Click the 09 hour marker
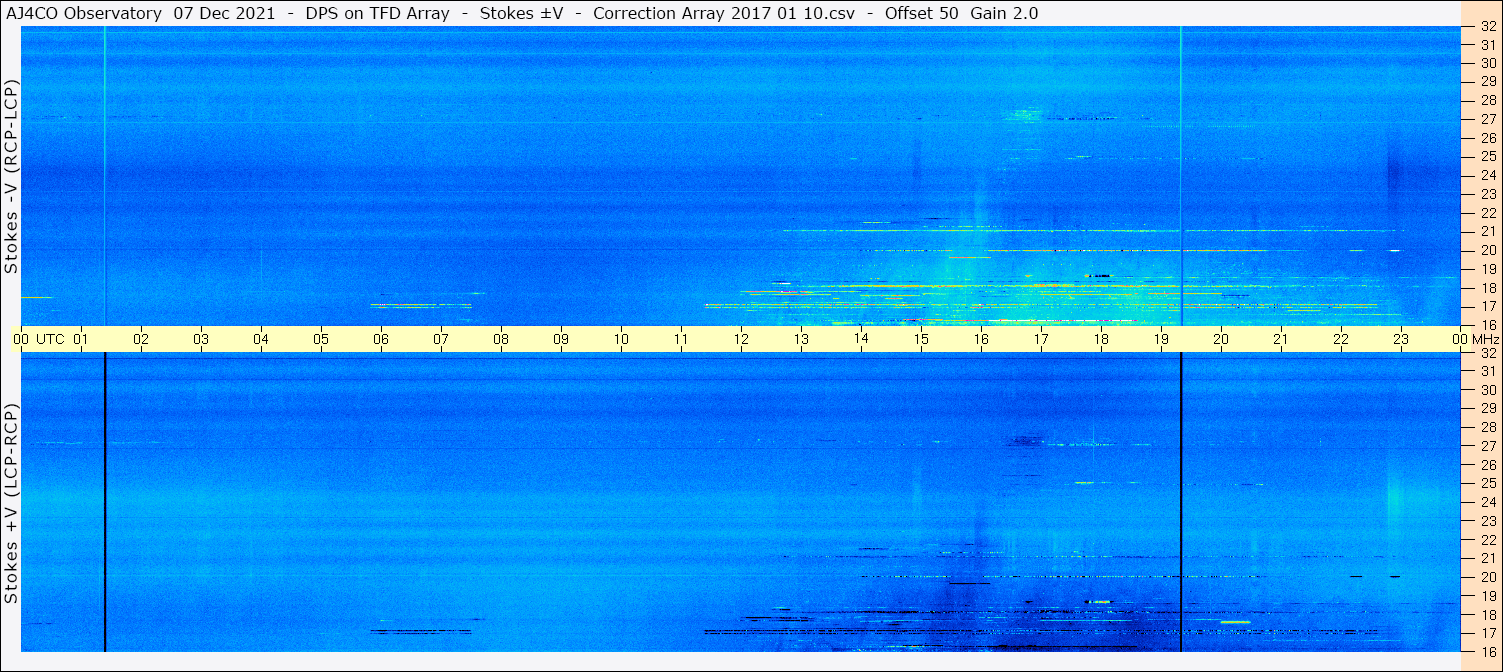 pos(561,339)
